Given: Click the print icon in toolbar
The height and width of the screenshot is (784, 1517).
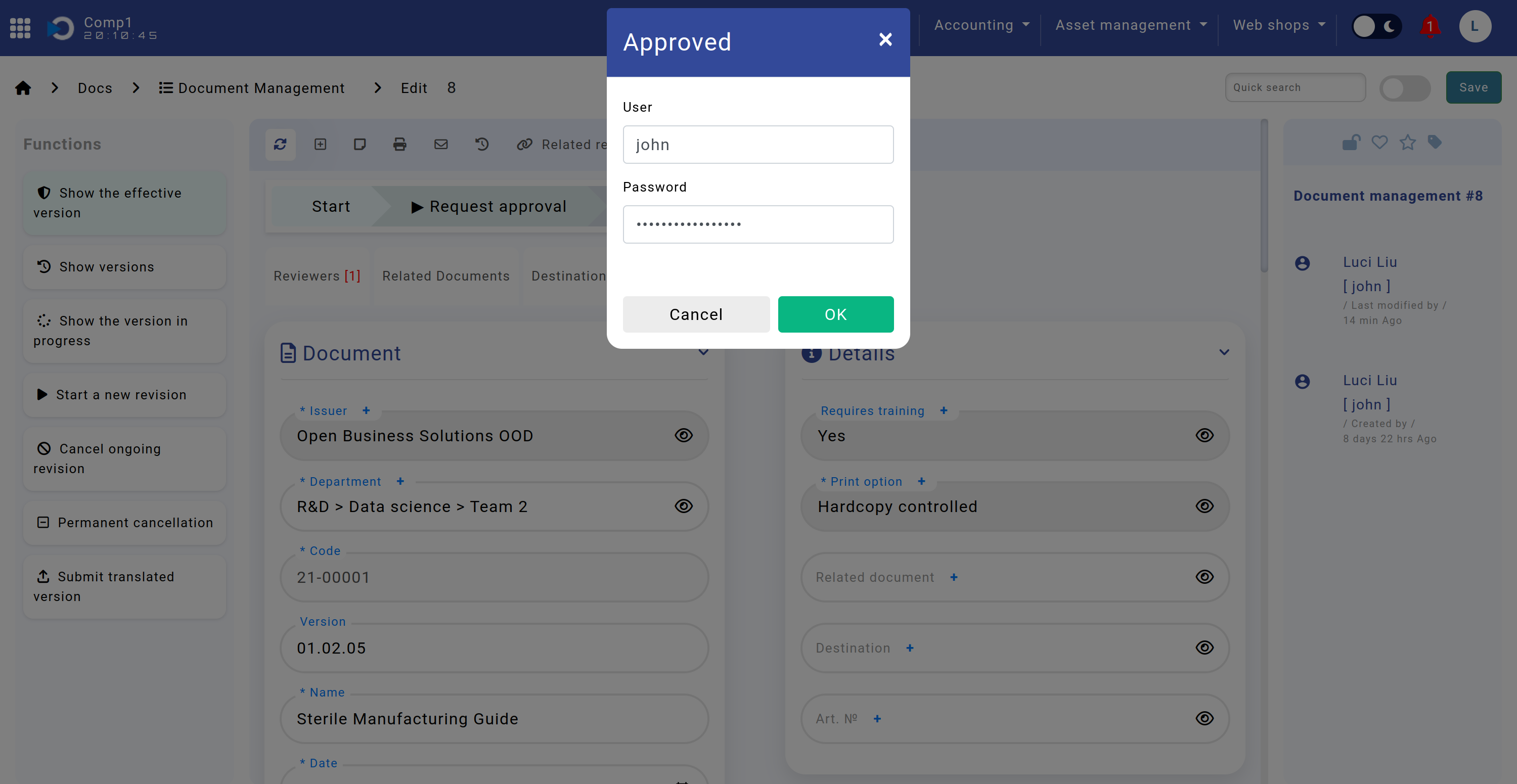Looking at the screenshot, I should 400,144.
